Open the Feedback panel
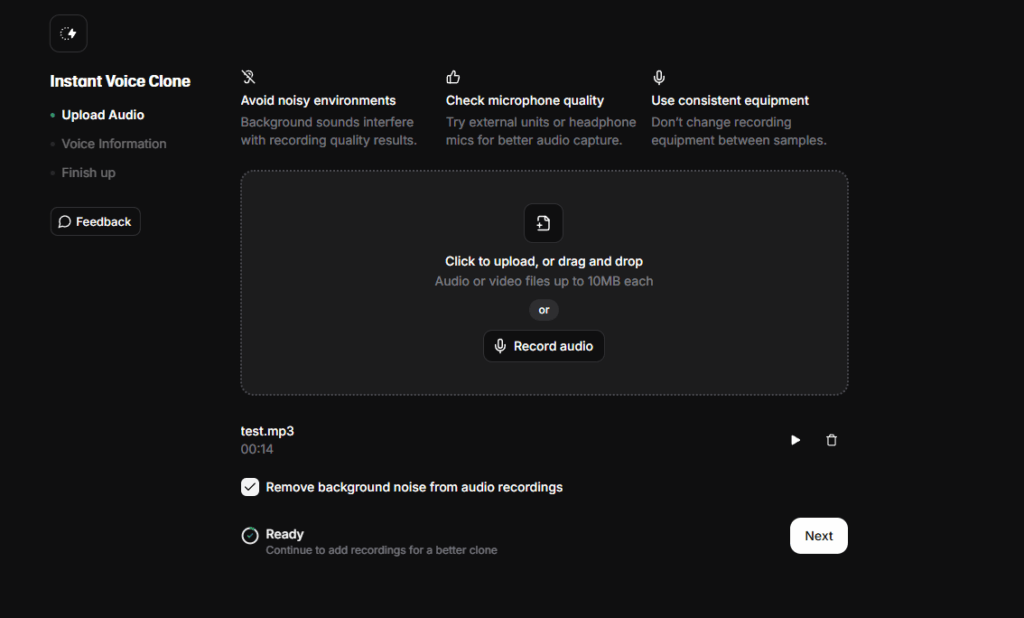1024x618 pixels. 95,221
